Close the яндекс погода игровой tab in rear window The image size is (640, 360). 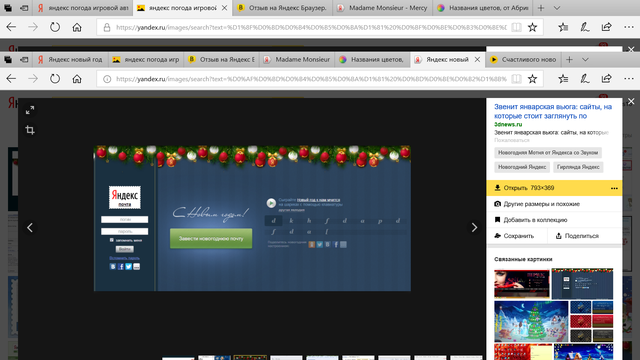click(x=224, y=8)
